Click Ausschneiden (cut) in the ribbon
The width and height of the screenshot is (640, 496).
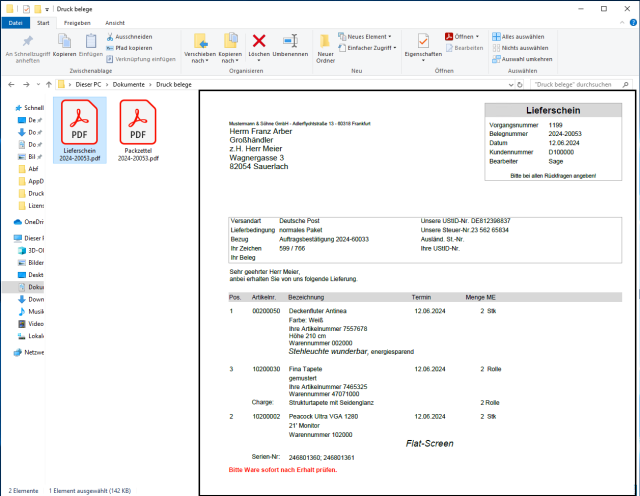coord(133,36)
